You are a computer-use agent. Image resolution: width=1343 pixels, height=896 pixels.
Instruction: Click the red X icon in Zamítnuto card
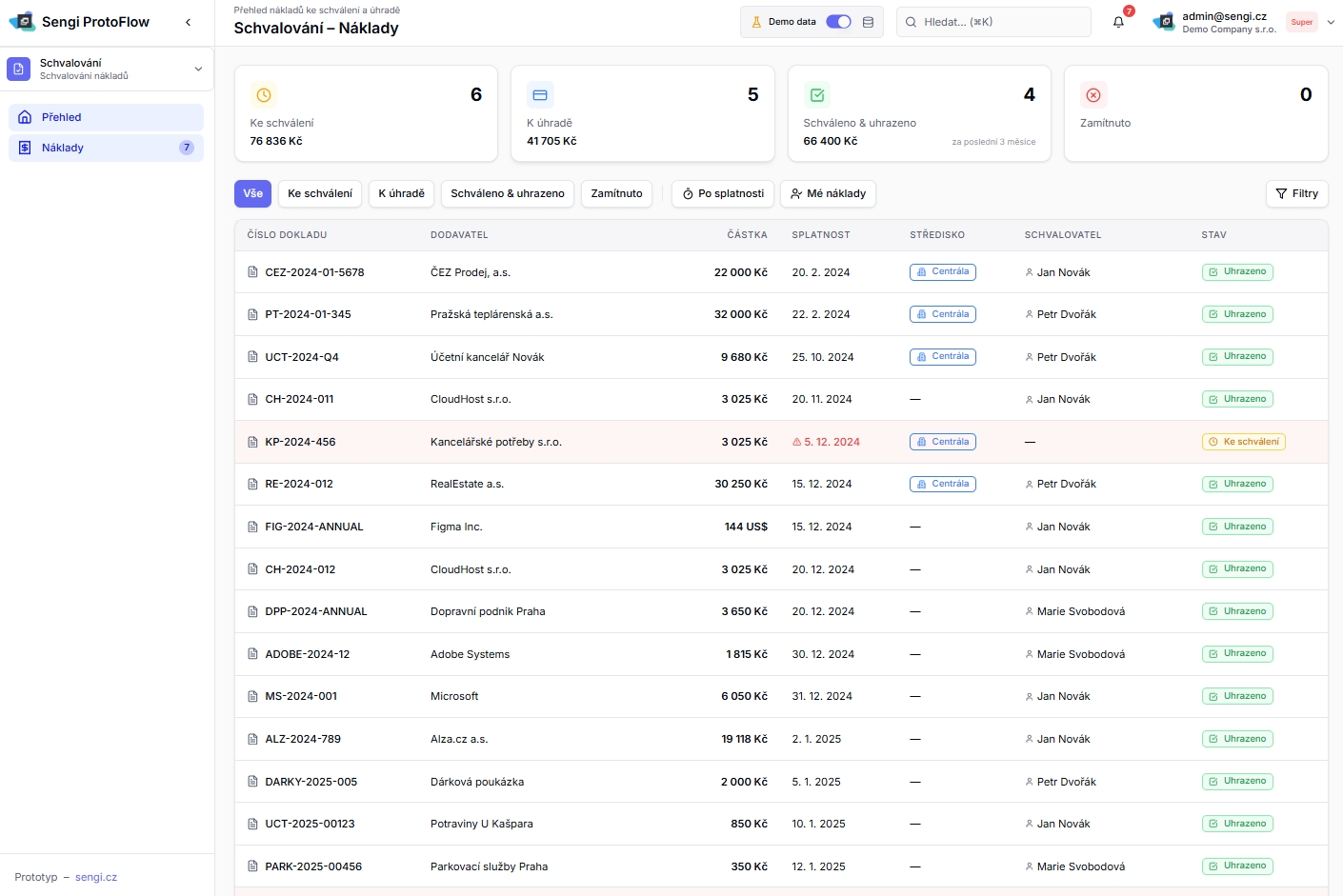[x=1093, y=95]
